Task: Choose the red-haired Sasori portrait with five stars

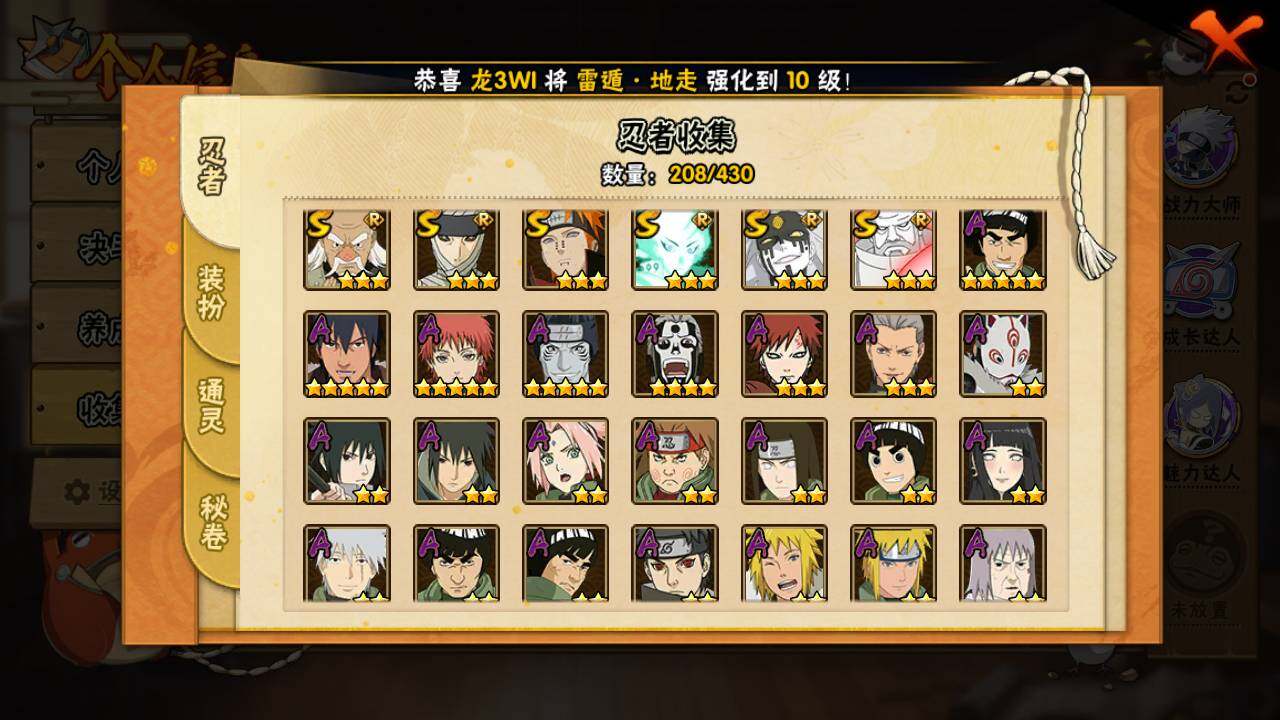Action: click(457, 354)
